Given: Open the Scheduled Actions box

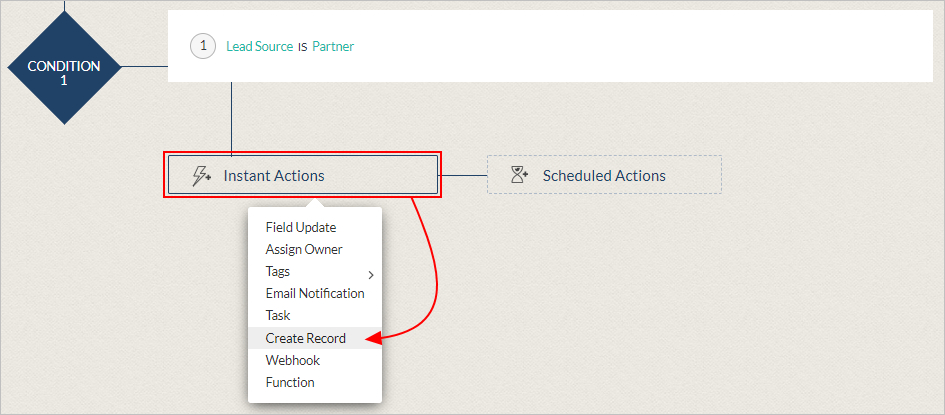Looking at the screenshot, I should pyautogui.click(x=604, y=175).
